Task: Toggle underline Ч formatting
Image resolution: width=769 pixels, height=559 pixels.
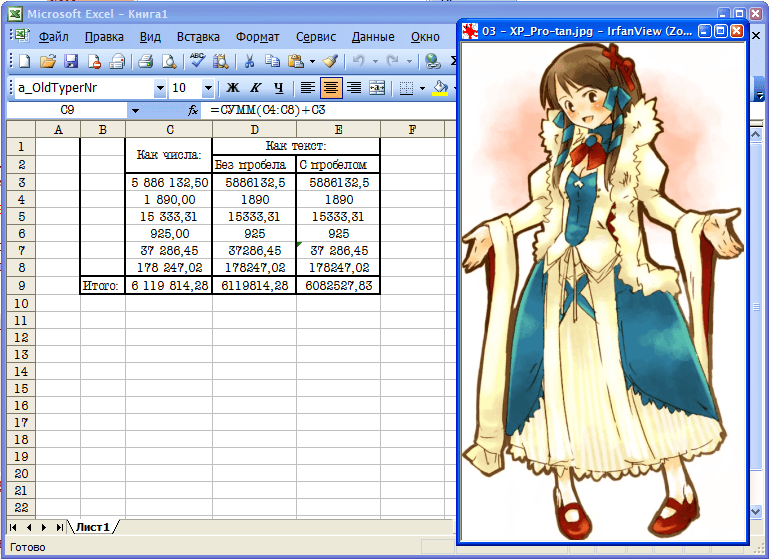Action: point(279,88)
